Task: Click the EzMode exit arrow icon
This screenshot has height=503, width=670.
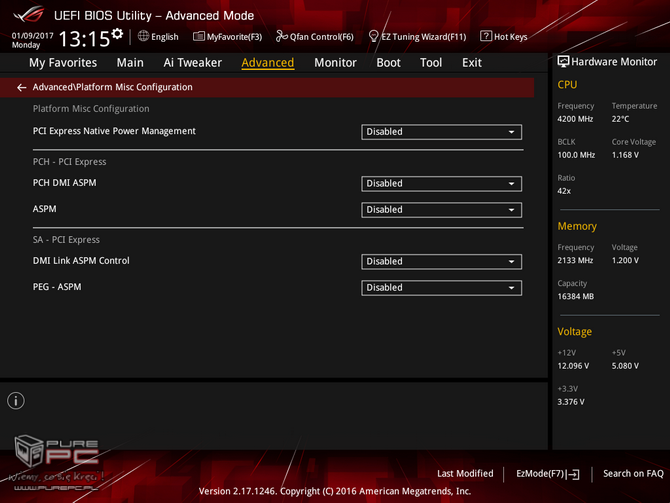Action: (x=575, y=474)
